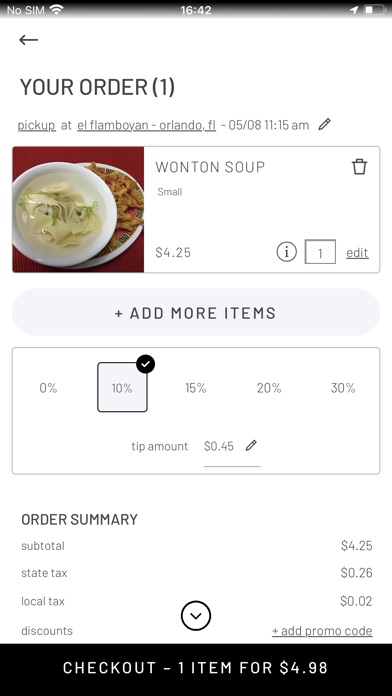Tap the location arrow in status bar
392x696 pixels.
pos(353,10)
